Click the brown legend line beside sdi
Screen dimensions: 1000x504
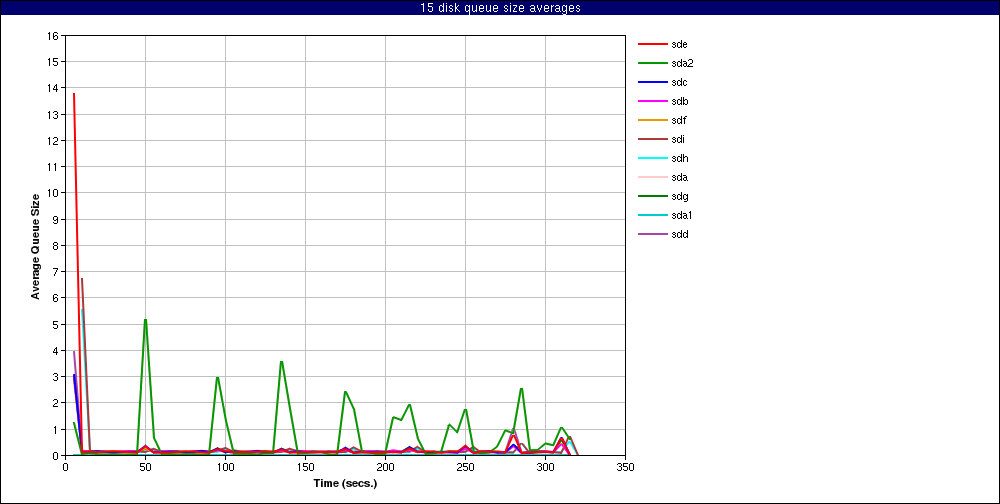click(652, 139)
